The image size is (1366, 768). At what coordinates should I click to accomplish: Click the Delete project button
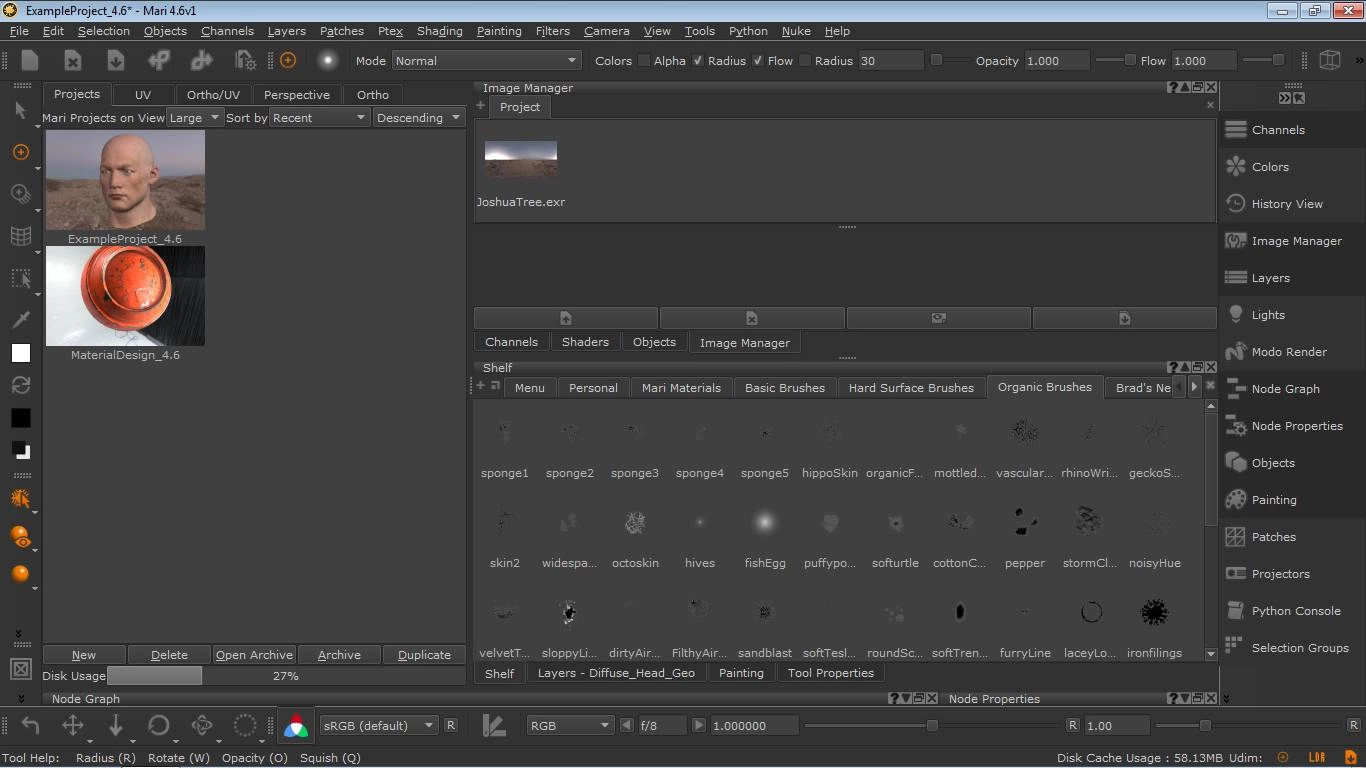(x=169, y=655)
